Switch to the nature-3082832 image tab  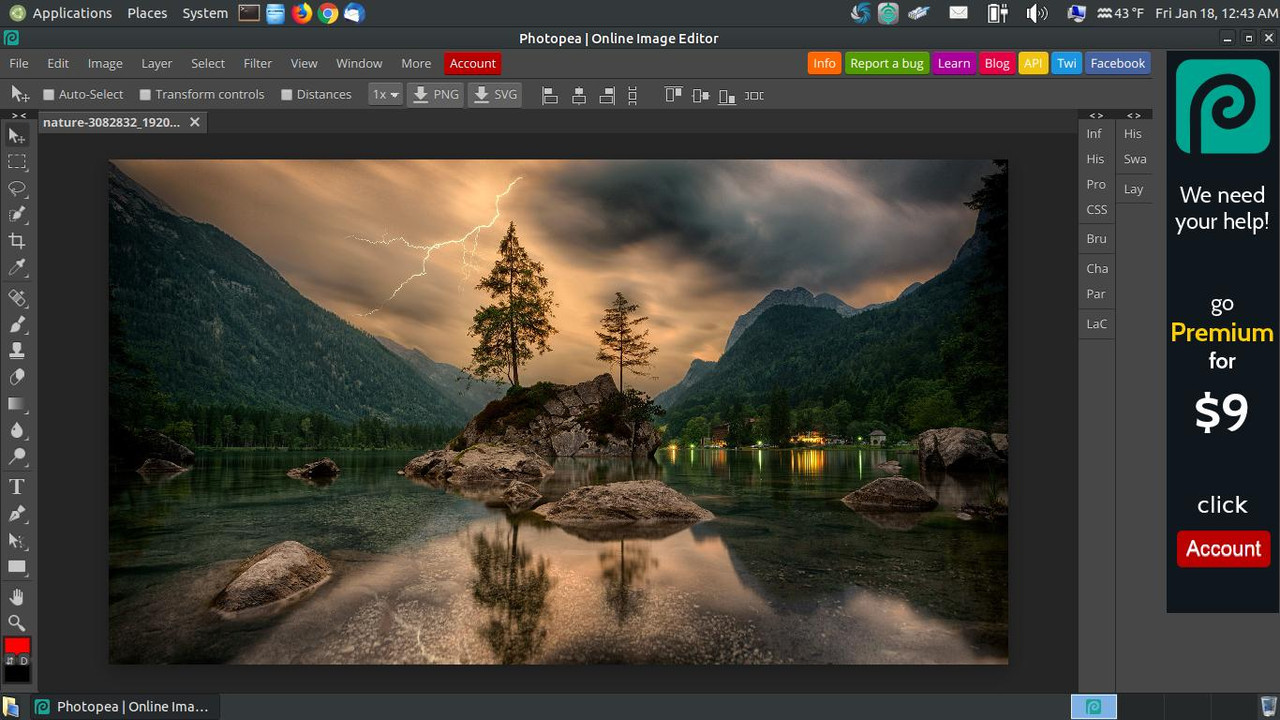pos(110,122)
